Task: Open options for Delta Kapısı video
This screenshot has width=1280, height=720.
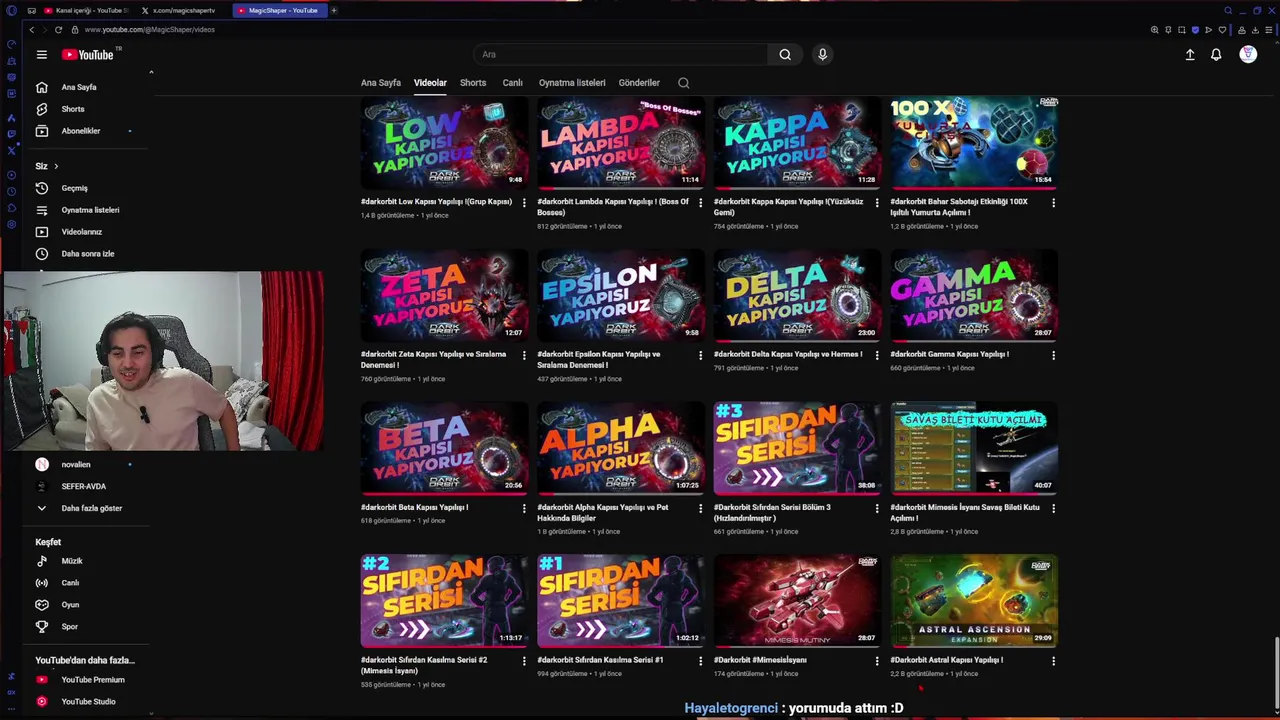Action: [x=877, y=355]
